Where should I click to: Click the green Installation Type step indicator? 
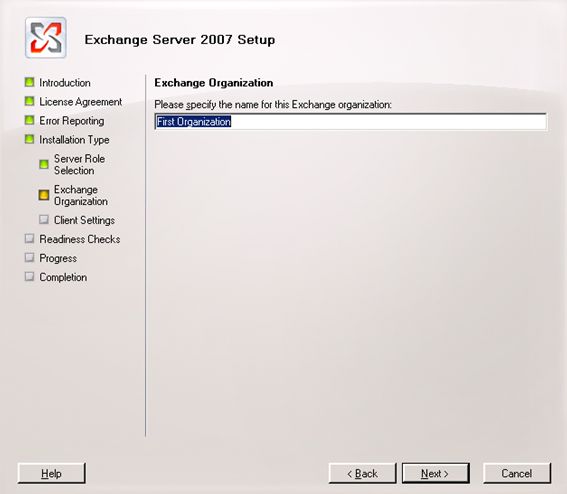coord(29,139)
